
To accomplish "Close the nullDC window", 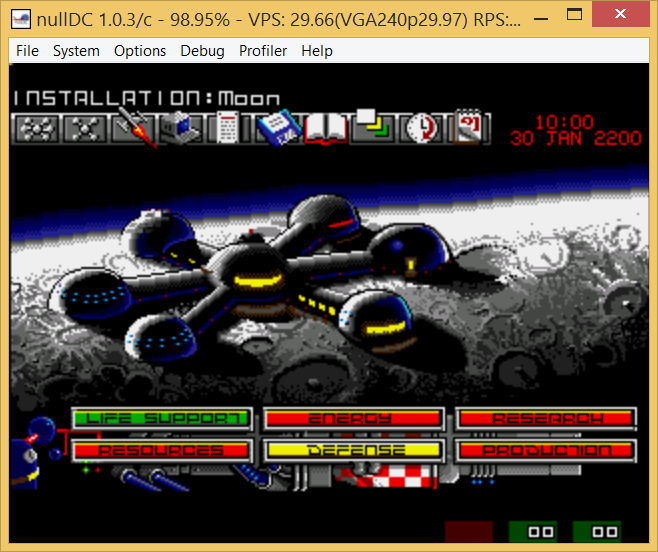I will pos(620,14).
